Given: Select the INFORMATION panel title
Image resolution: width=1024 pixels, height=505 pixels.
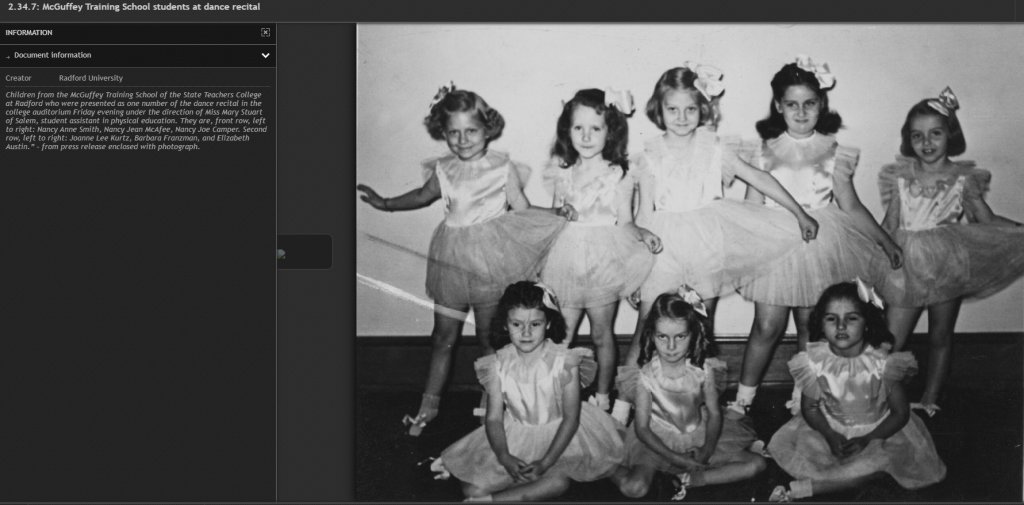Looking at the screenshot, I should (29, 32).
